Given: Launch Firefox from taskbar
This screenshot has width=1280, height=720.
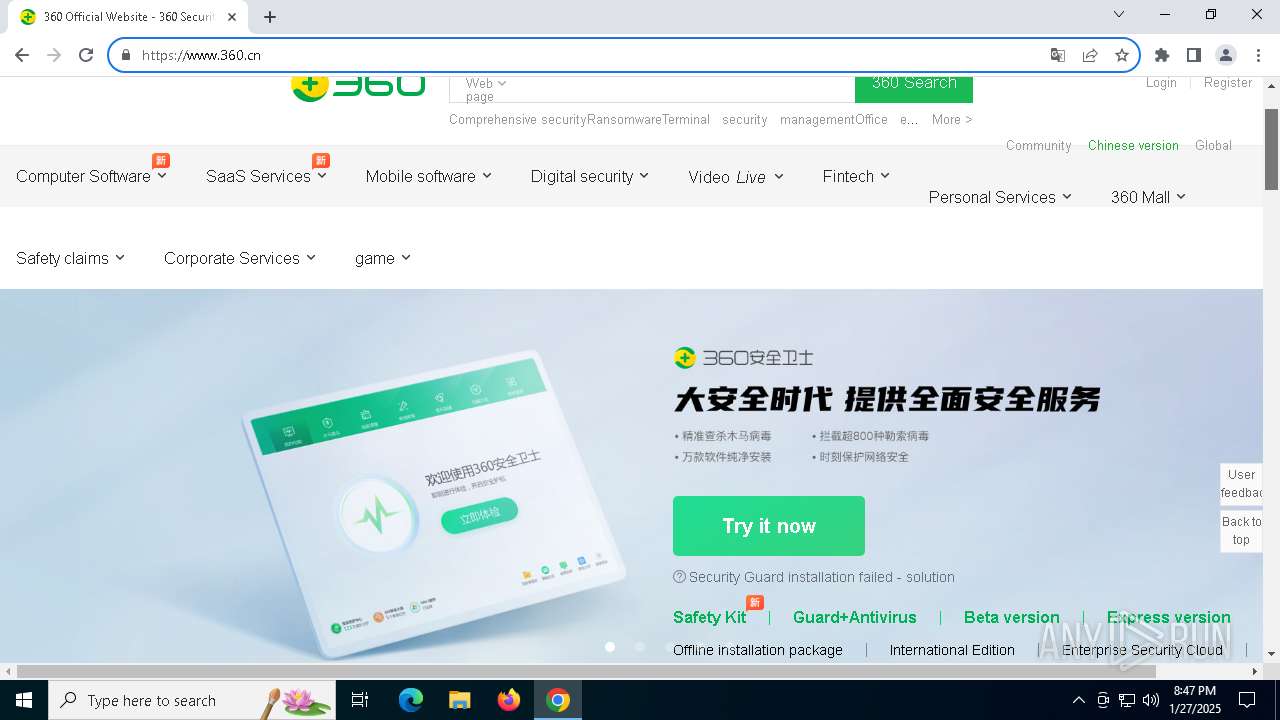Looking at the screenshot, I should pyautogui.click(x=509, y=700).
